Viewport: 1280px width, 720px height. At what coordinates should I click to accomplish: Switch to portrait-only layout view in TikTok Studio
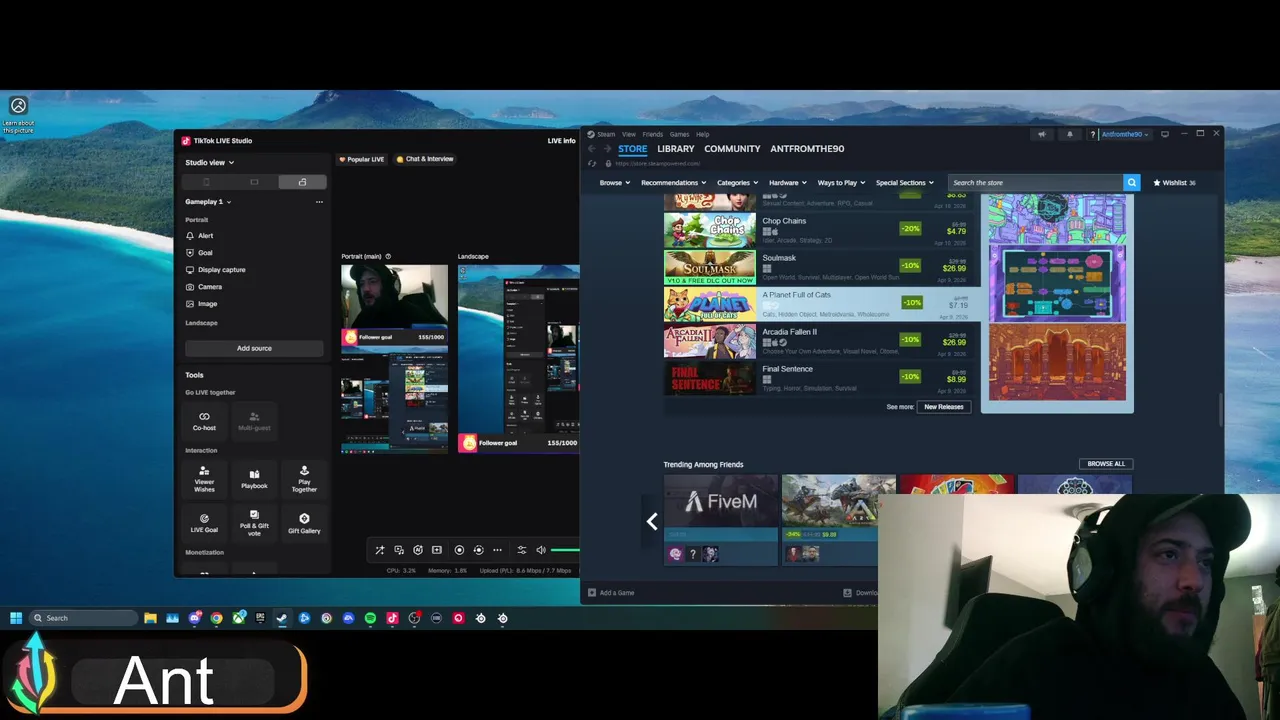click(206, 182)
